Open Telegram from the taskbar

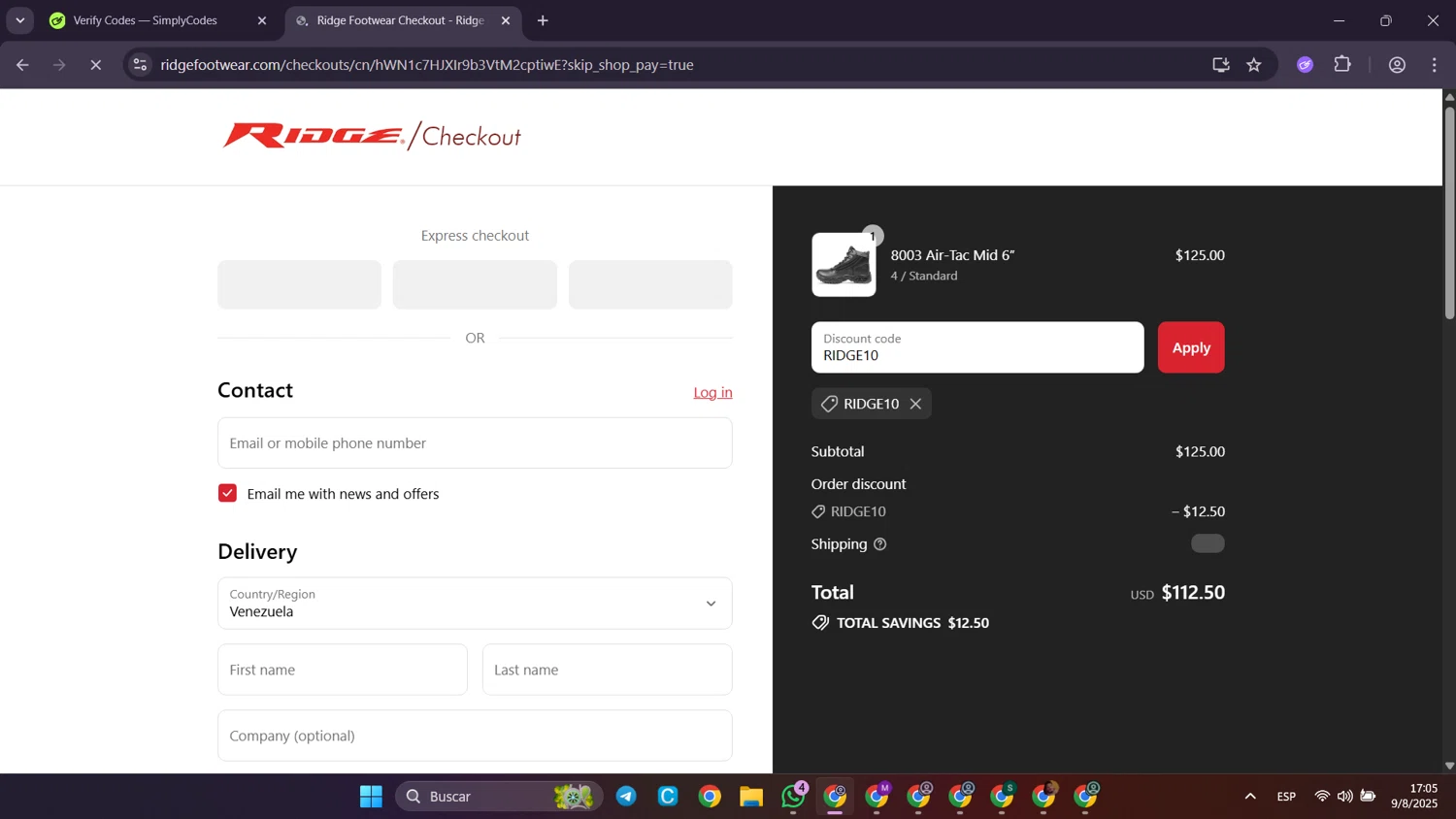pyautogui.click(x=626, y=797)
